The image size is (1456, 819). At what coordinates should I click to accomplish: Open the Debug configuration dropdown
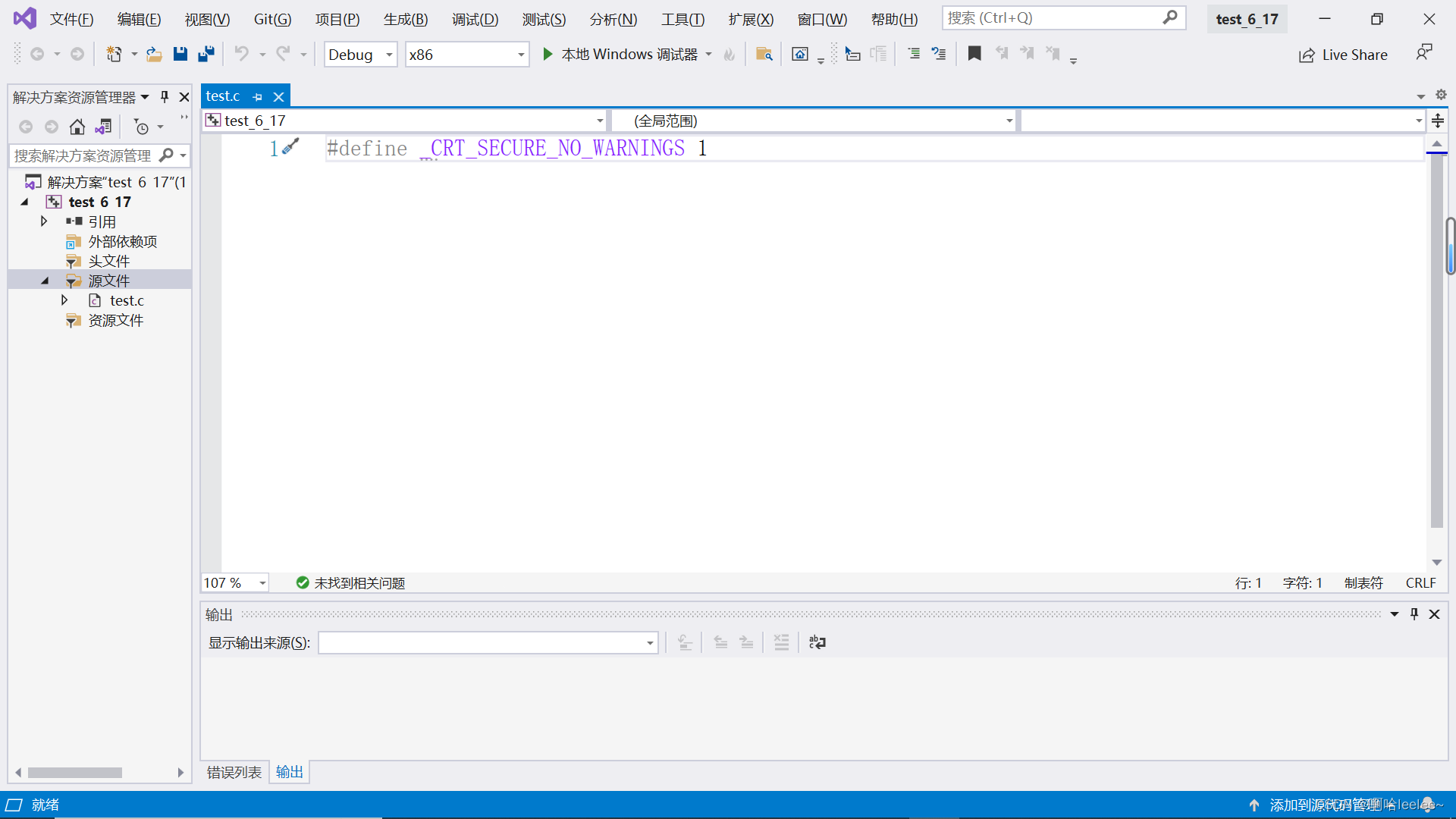click(x=388, y=55)
